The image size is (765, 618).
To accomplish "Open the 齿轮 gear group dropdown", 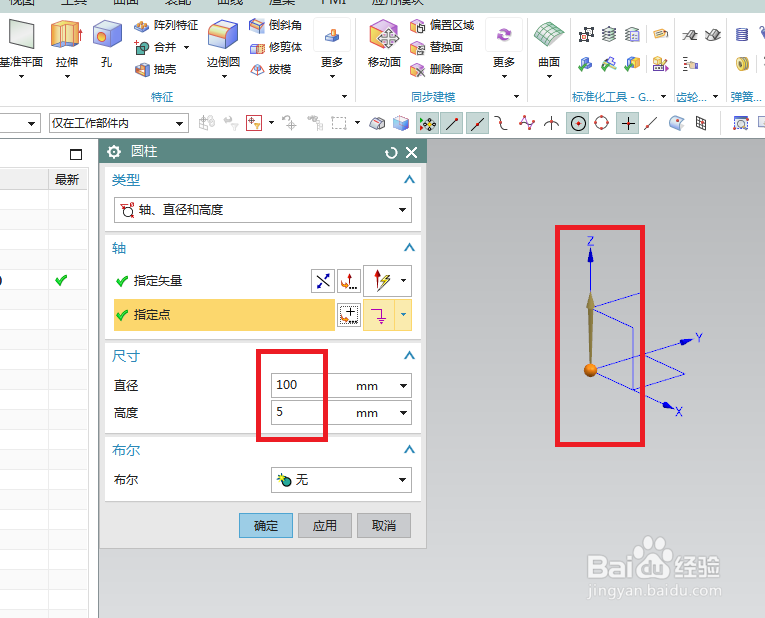I will pyautogui.click(x=716, y=97).
